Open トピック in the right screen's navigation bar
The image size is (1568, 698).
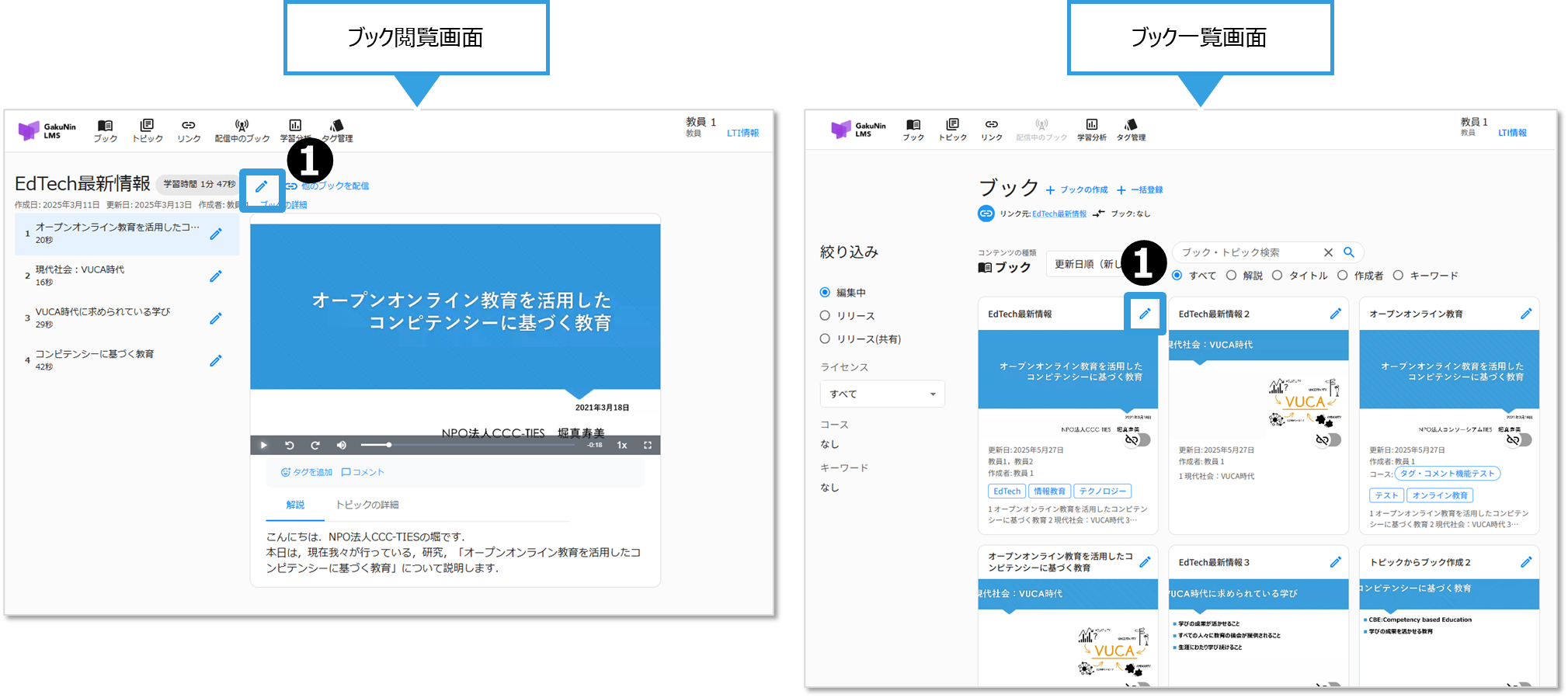[952, 130]
